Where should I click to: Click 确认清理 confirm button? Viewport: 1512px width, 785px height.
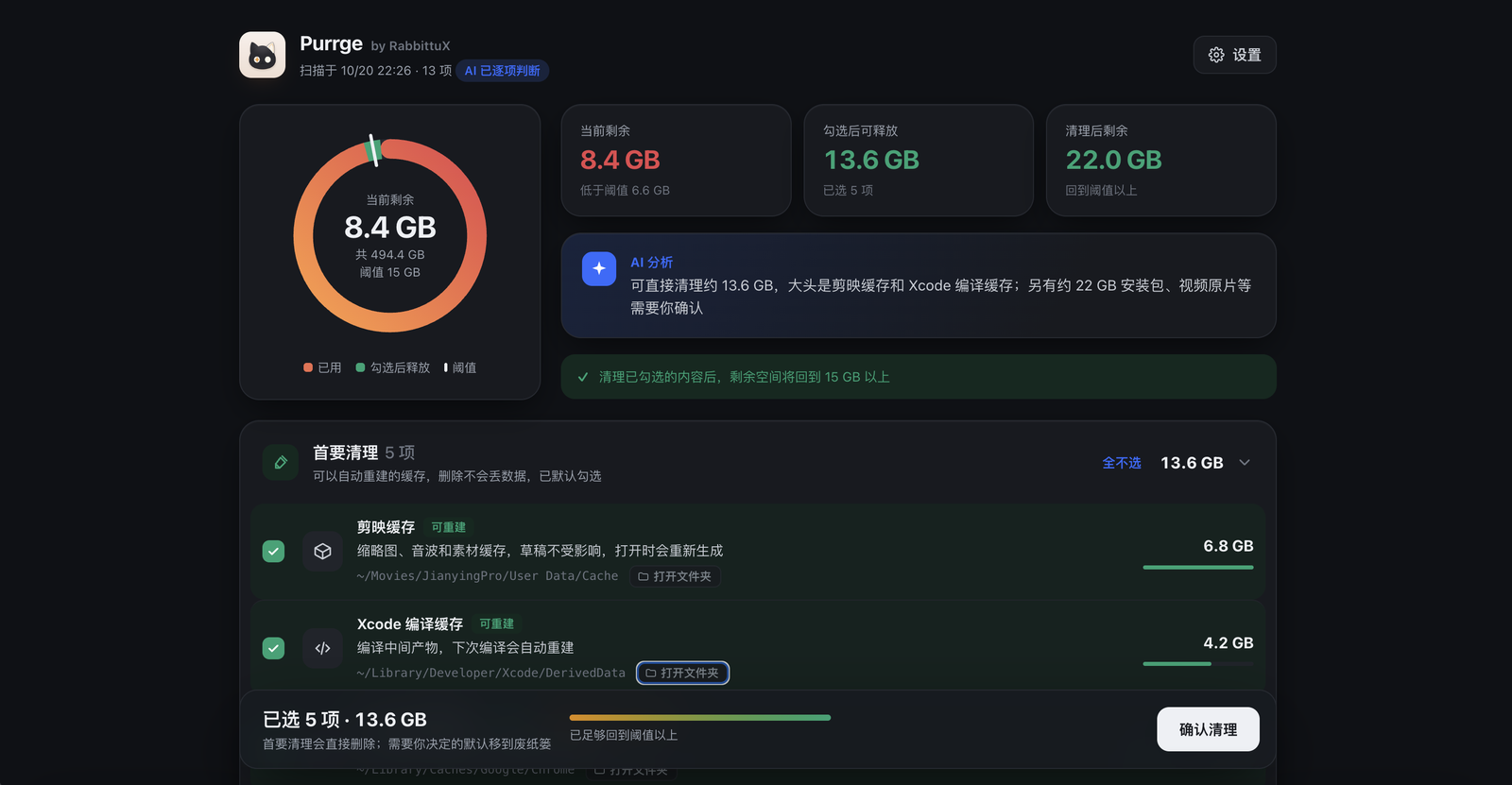1208,729
